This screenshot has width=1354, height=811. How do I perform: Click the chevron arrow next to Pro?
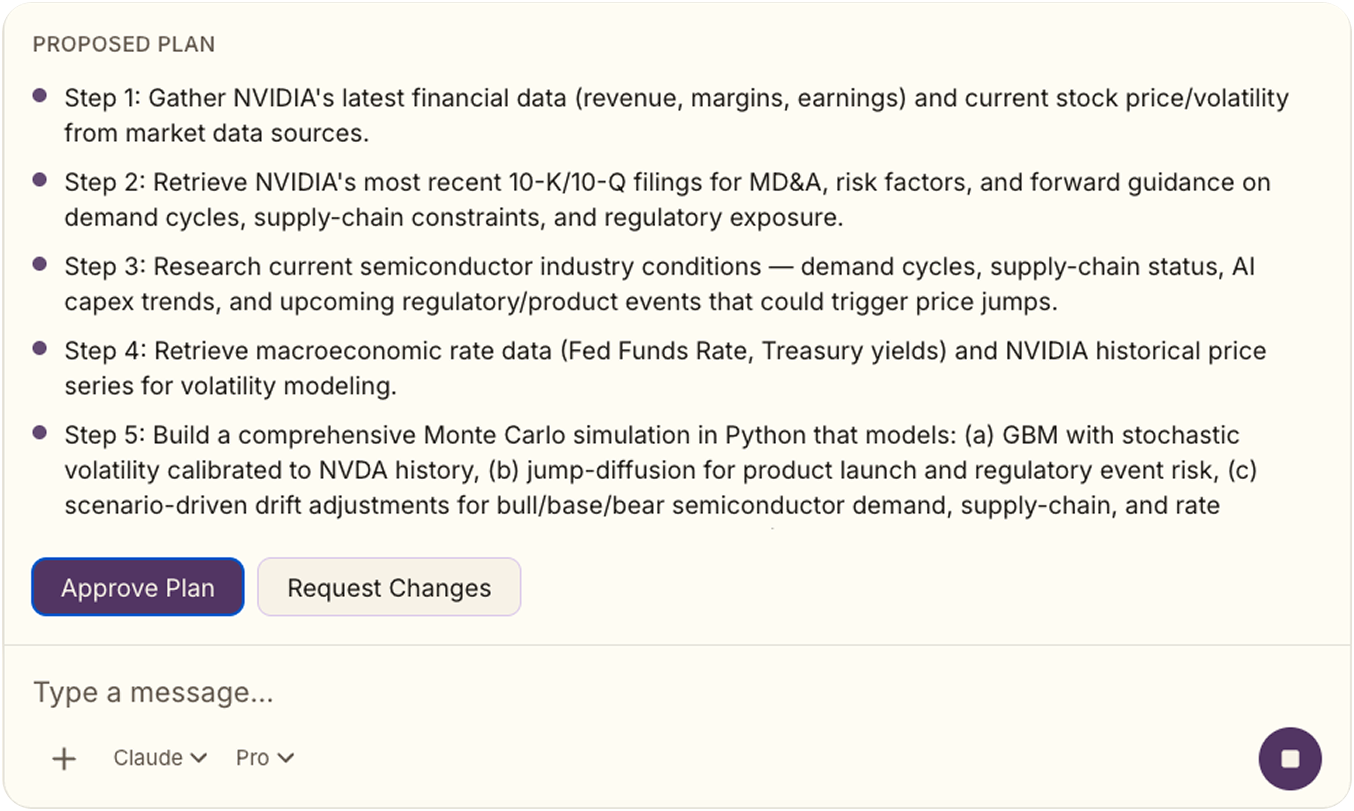286,758
